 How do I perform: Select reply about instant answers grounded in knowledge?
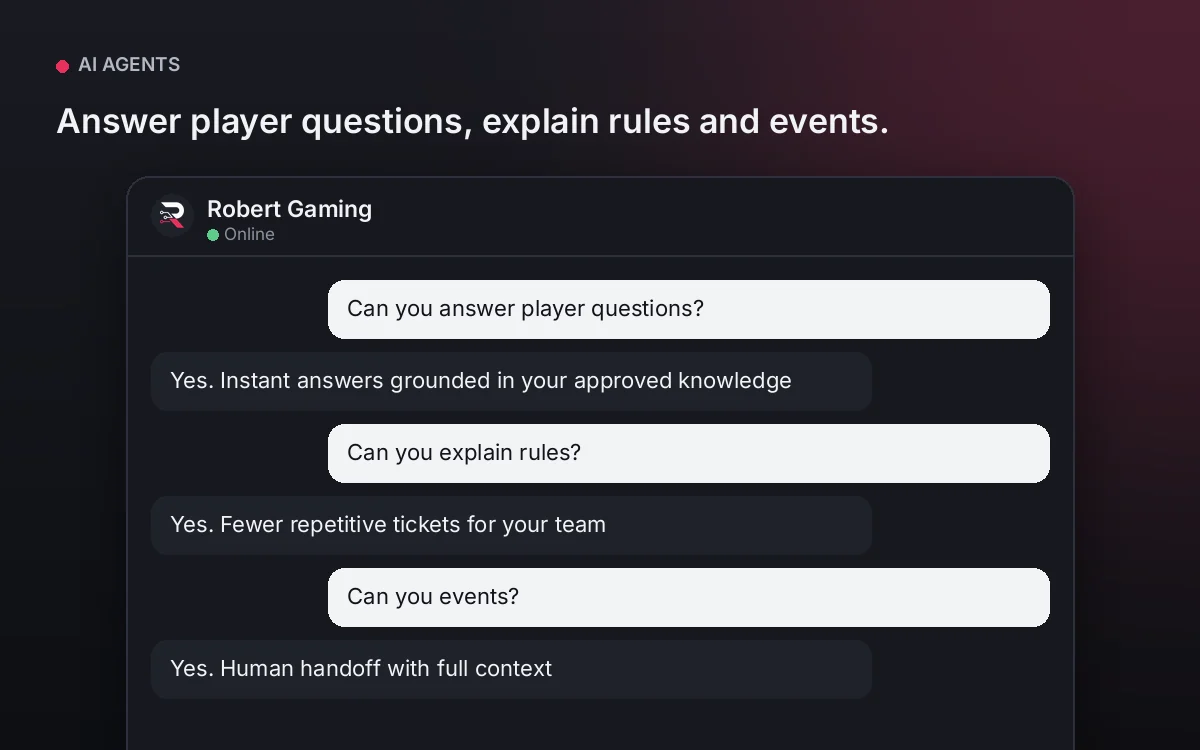click(x=511, y=381)
